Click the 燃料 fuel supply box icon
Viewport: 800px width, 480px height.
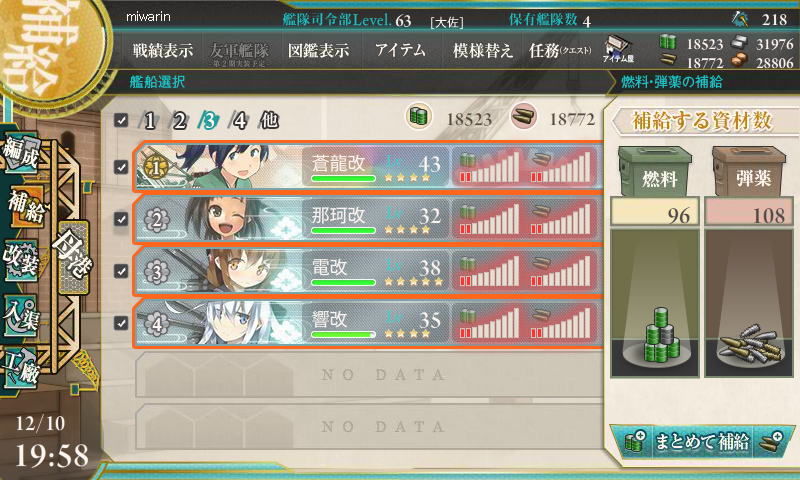(x=655, y=171)
